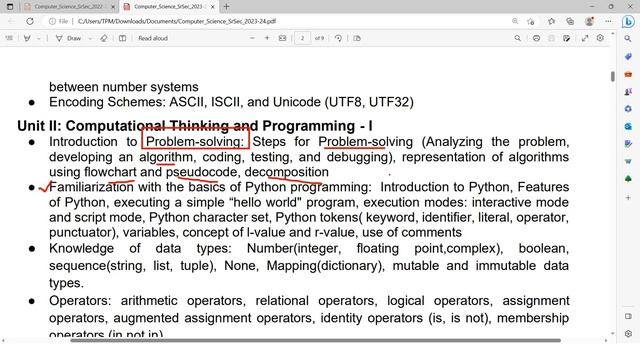The image size is (640, 360).
Task: Toggle the page view layout button
Action: [x=122, y=38]
